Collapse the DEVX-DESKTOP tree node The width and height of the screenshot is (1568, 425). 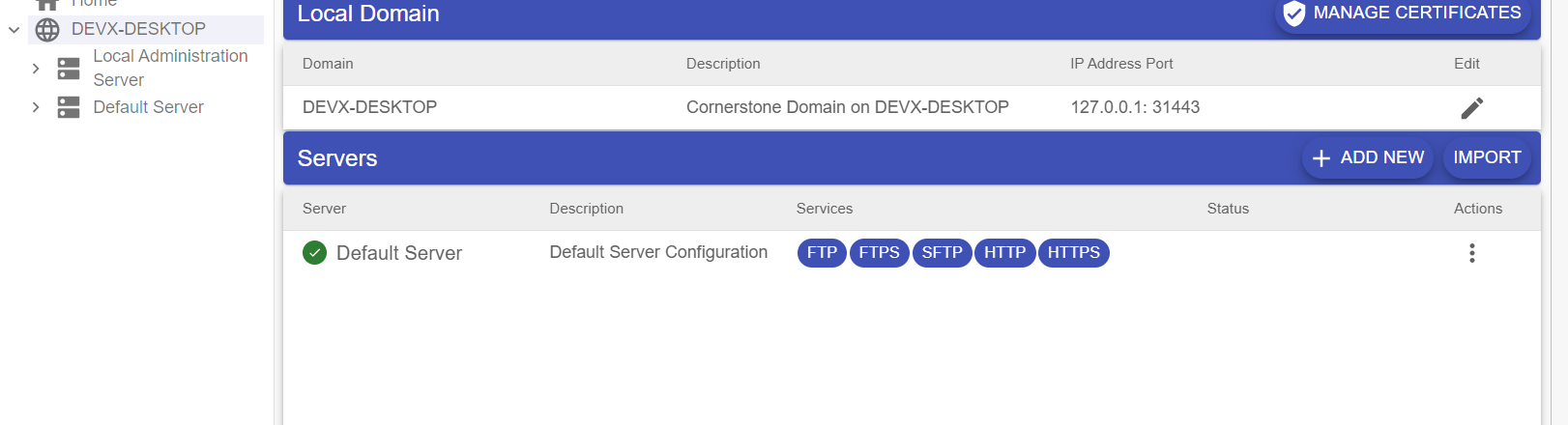15,30
